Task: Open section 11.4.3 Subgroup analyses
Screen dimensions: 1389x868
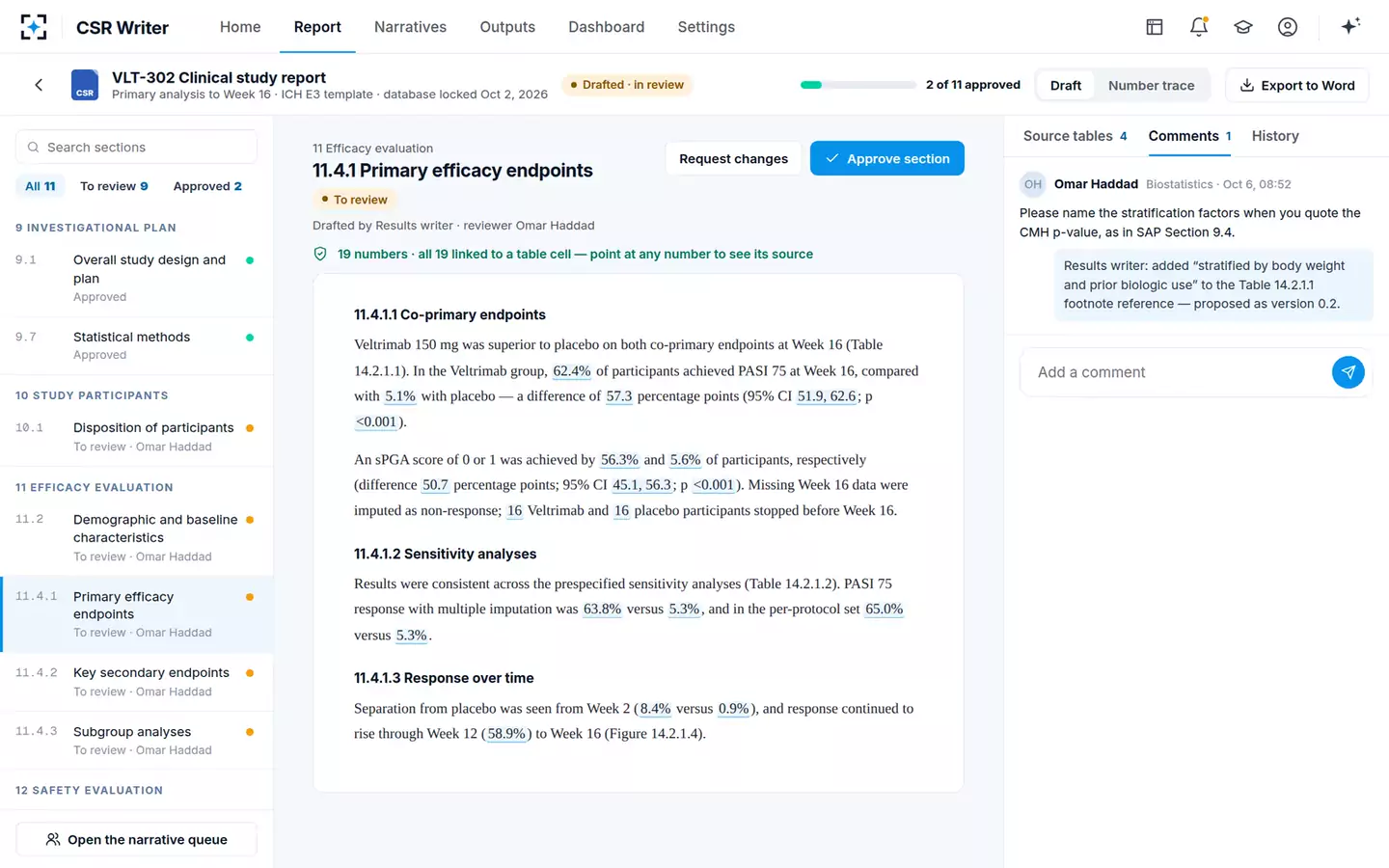Action: coord(136,741)
